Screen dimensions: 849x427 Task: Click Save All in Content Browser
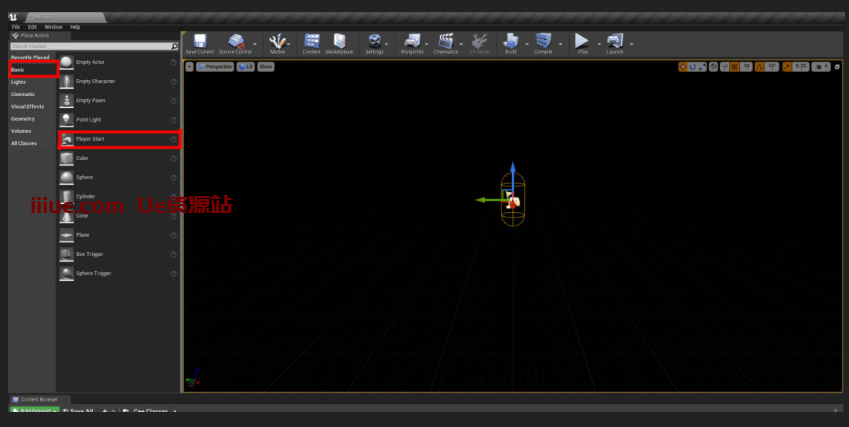pos(80,410)
